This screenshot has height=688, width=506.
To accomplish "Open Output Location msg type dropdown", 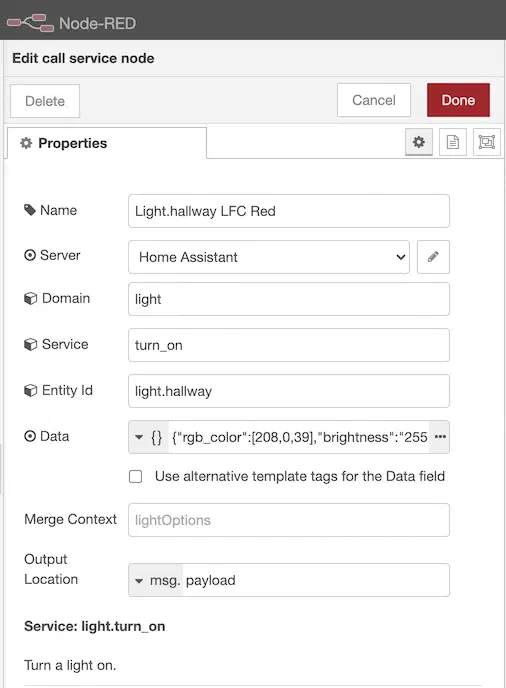I will 156,580.
